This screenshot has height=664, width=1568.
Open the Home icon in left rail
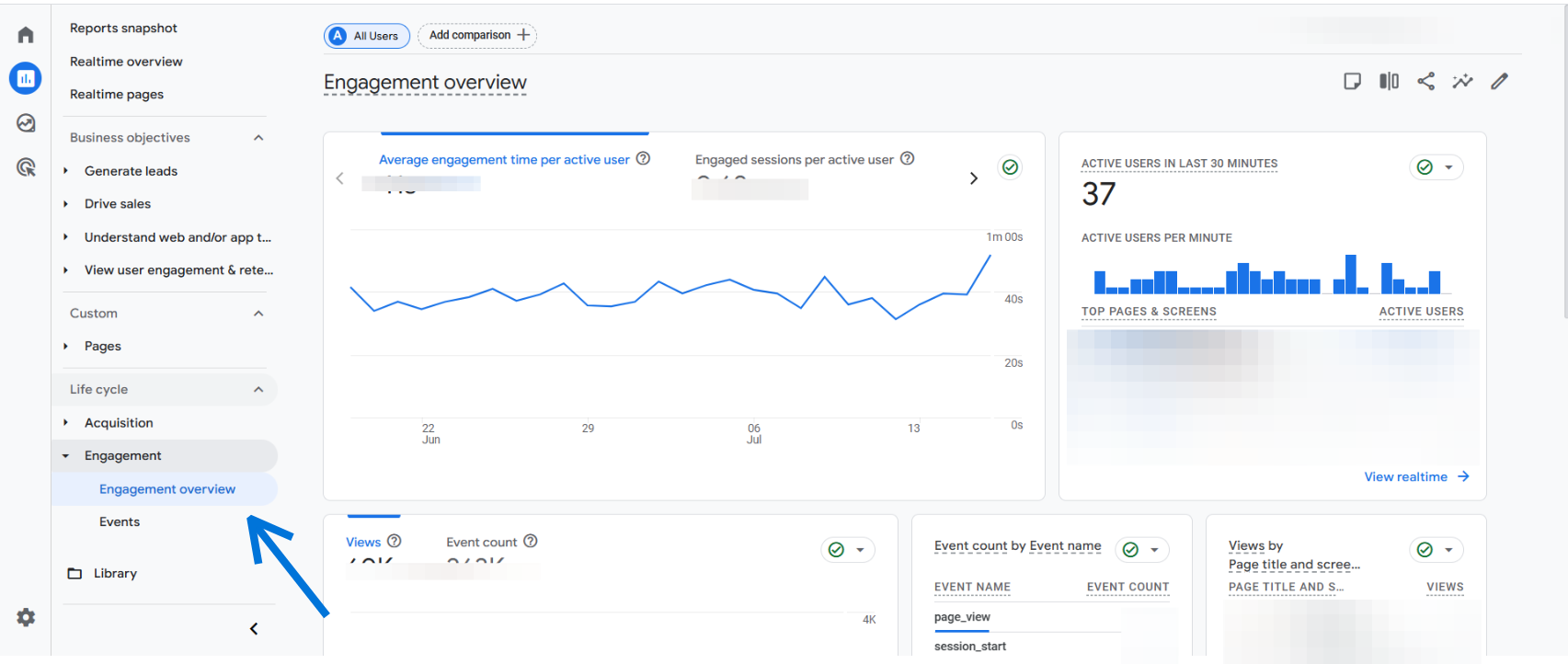coord(26,35)
